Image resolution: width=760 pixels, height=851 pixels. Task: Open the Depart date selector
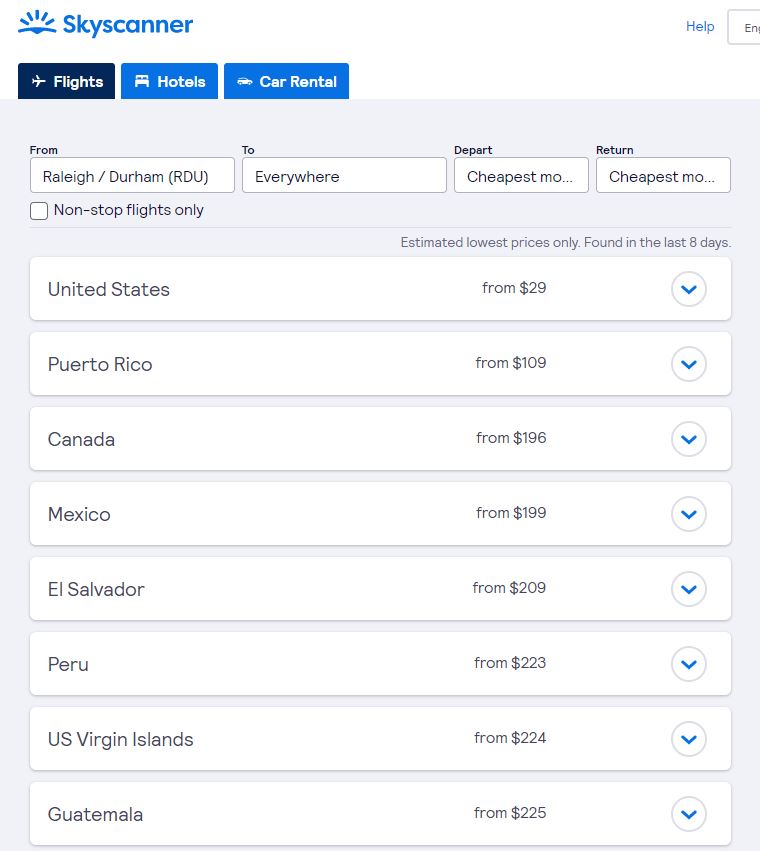521,176
